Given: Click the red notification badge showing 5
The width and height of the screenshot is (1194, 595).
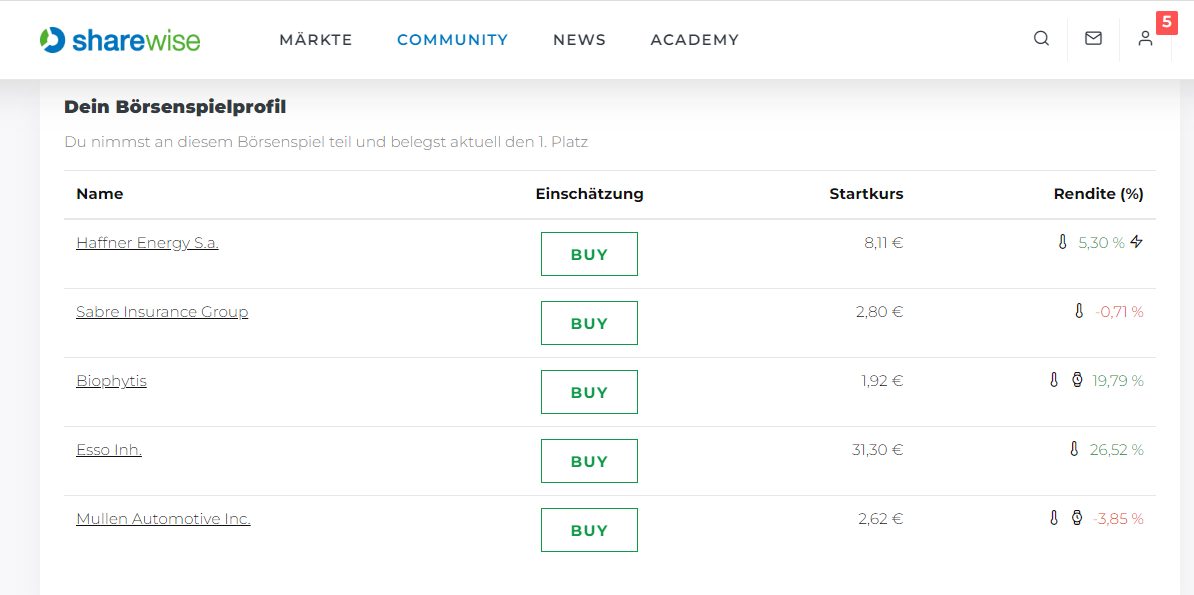Looking at the screenshot, I should pyautogui.click(x=1167, y=22).
